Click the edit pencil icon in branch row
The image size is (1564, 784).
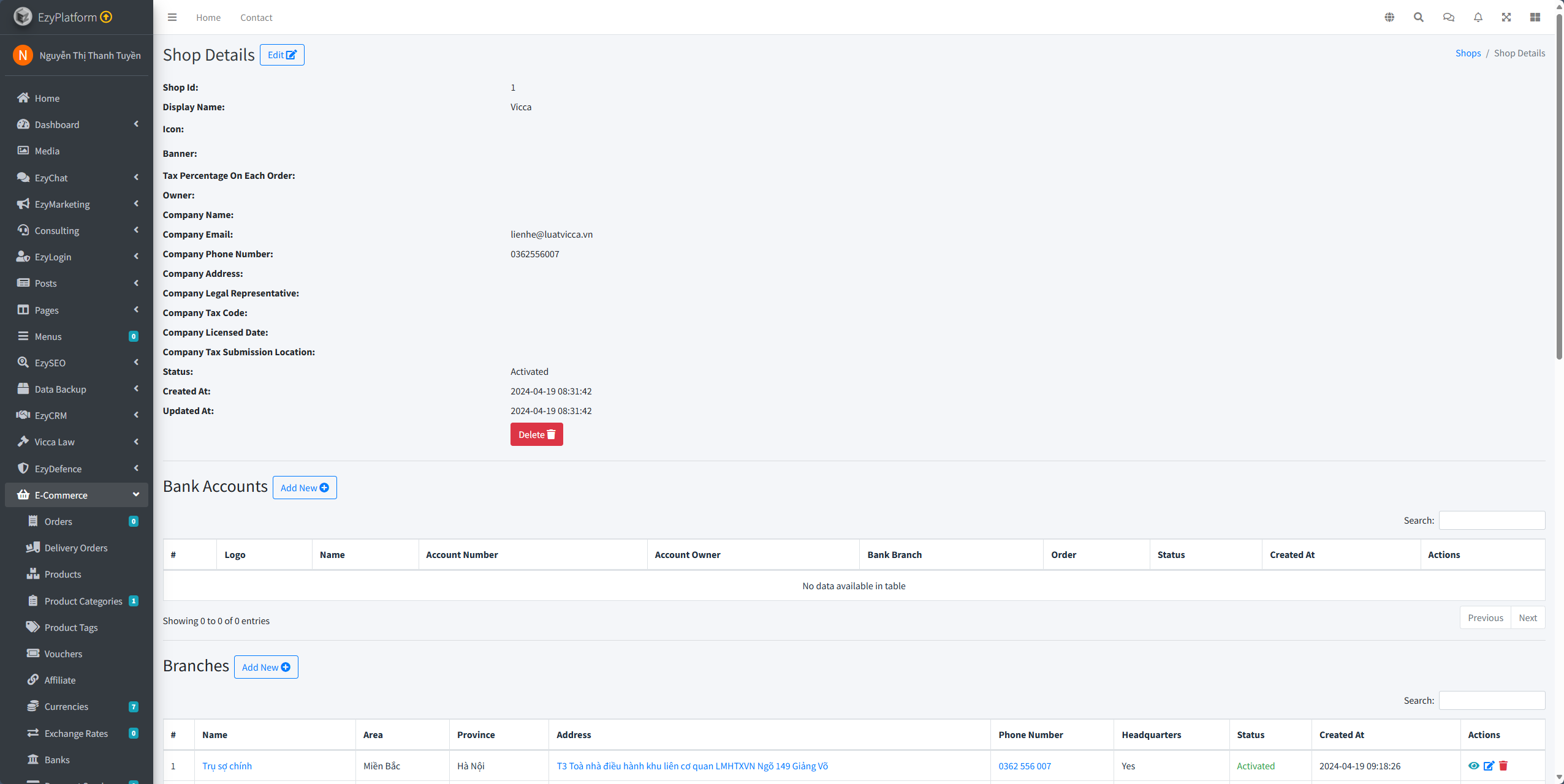click(x=1489, y=766)
